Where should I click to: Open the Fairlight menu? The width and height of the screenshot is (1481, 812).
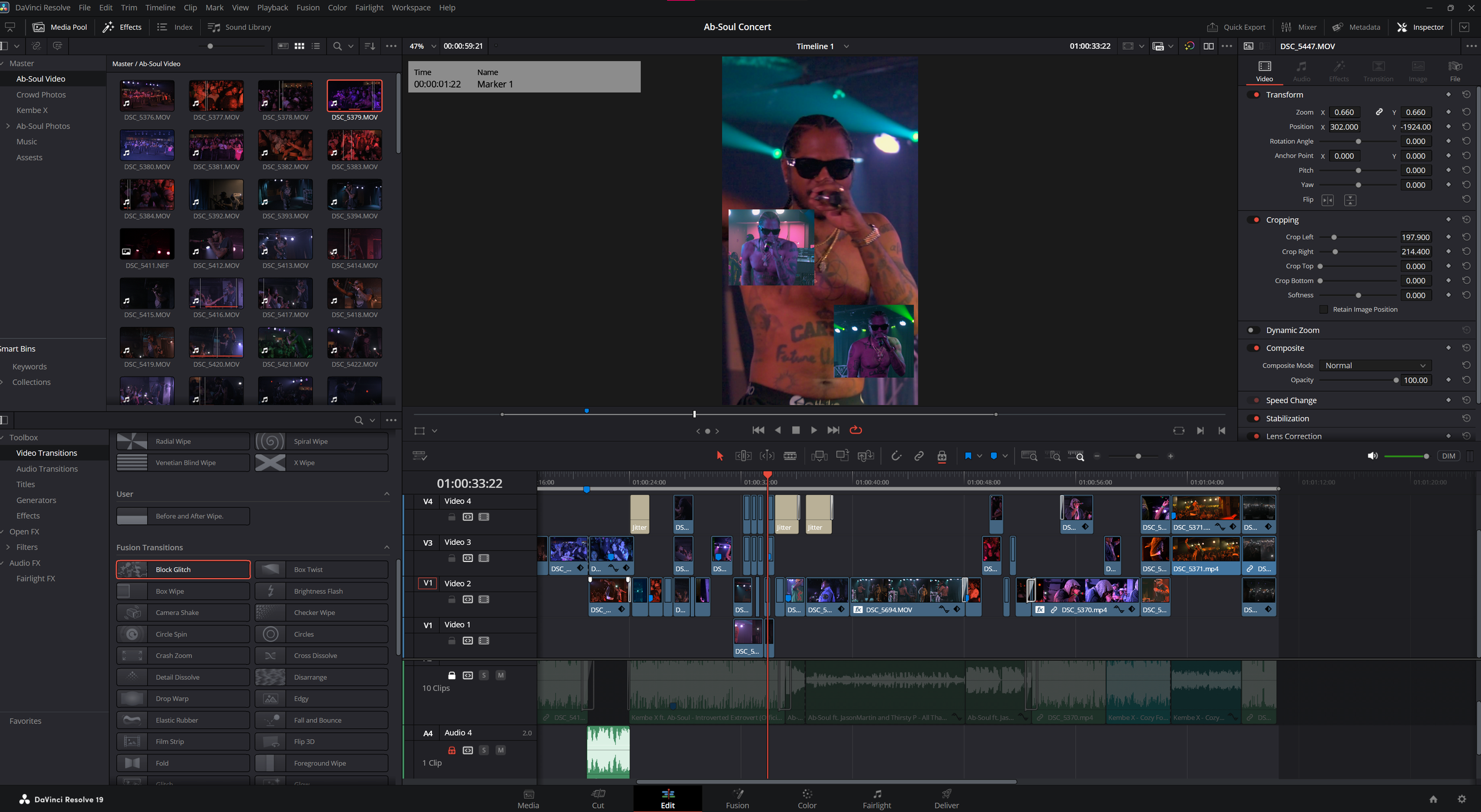[x=369, y=7]
